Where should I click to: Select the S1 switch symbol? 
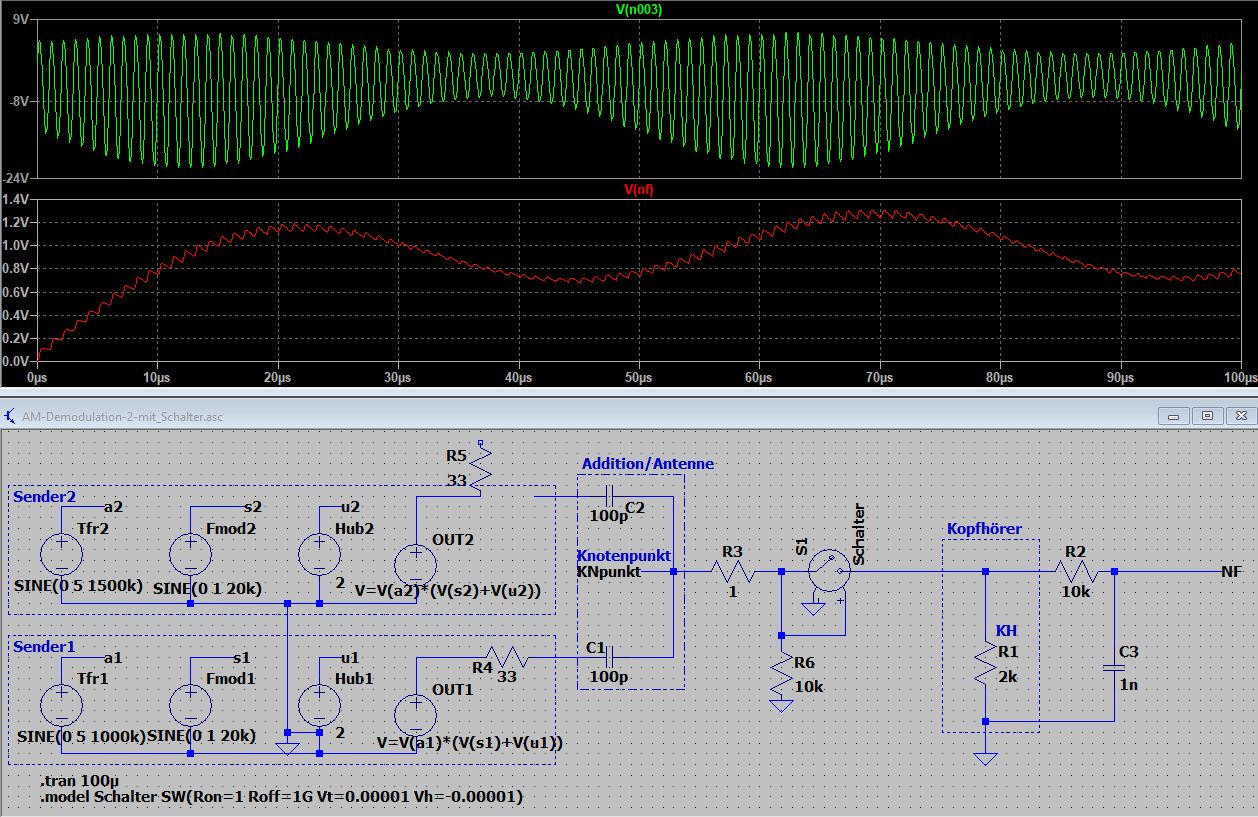(828, 573)
